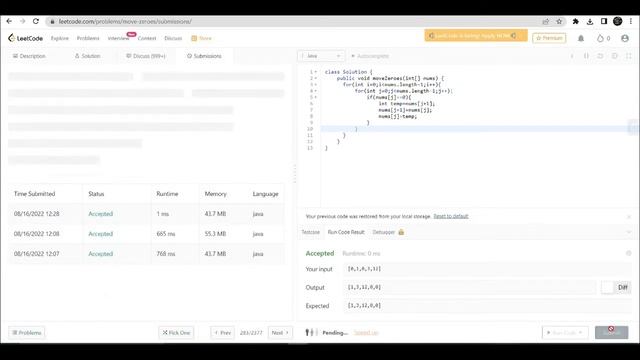Reload the page

click(36, 21)
